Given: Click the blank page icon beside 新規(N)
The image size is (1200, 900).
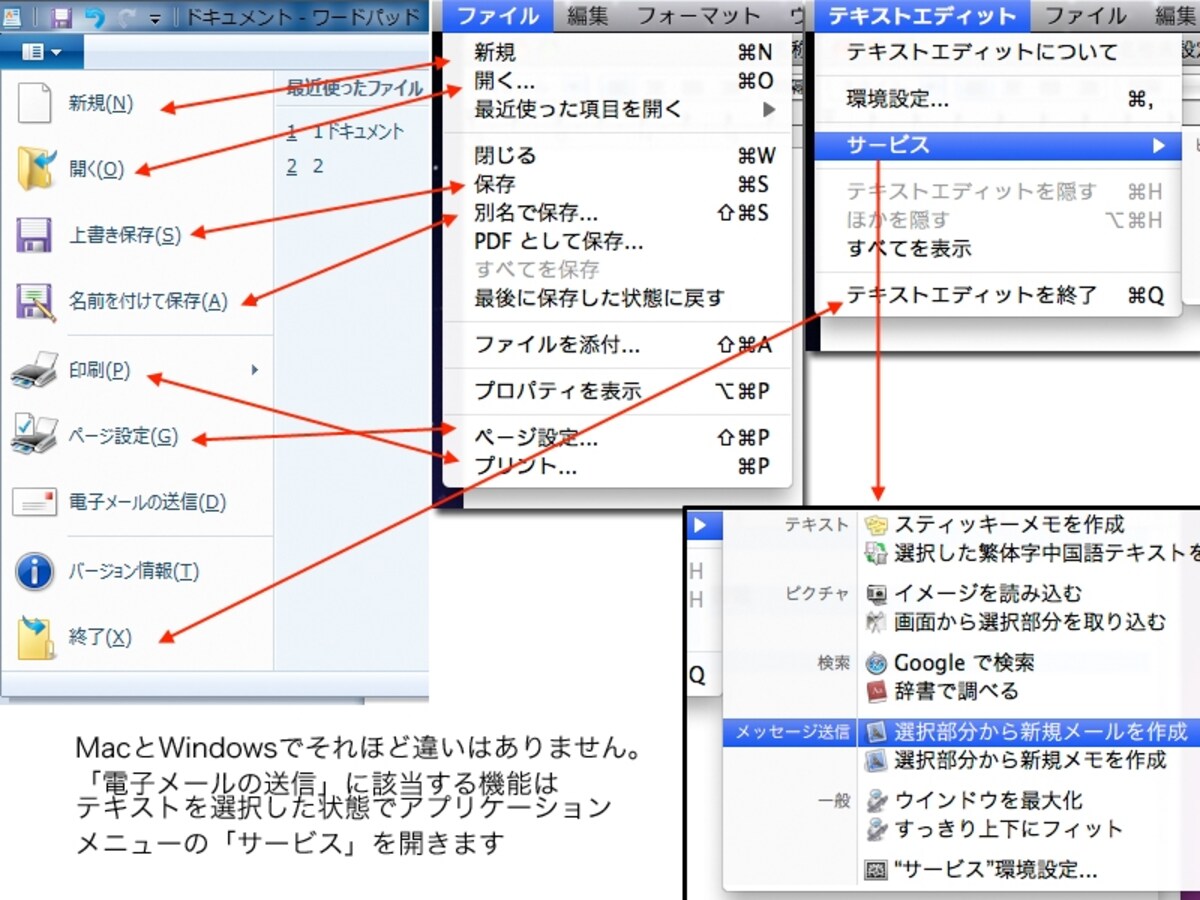Looking at the screenshot, I should click(x=34, y=102).
